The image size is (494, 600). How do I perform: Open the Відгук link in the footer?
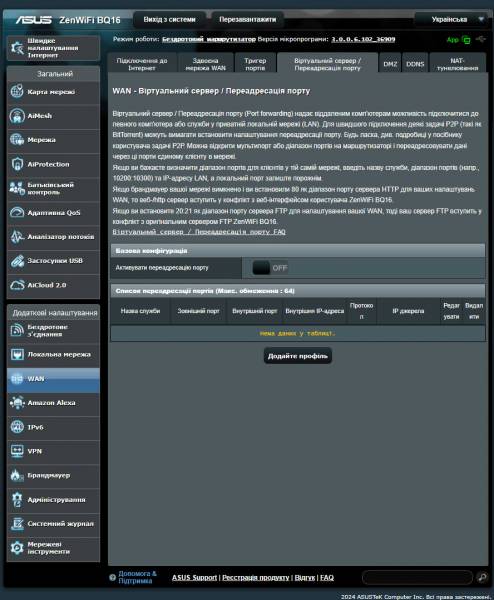305,577
